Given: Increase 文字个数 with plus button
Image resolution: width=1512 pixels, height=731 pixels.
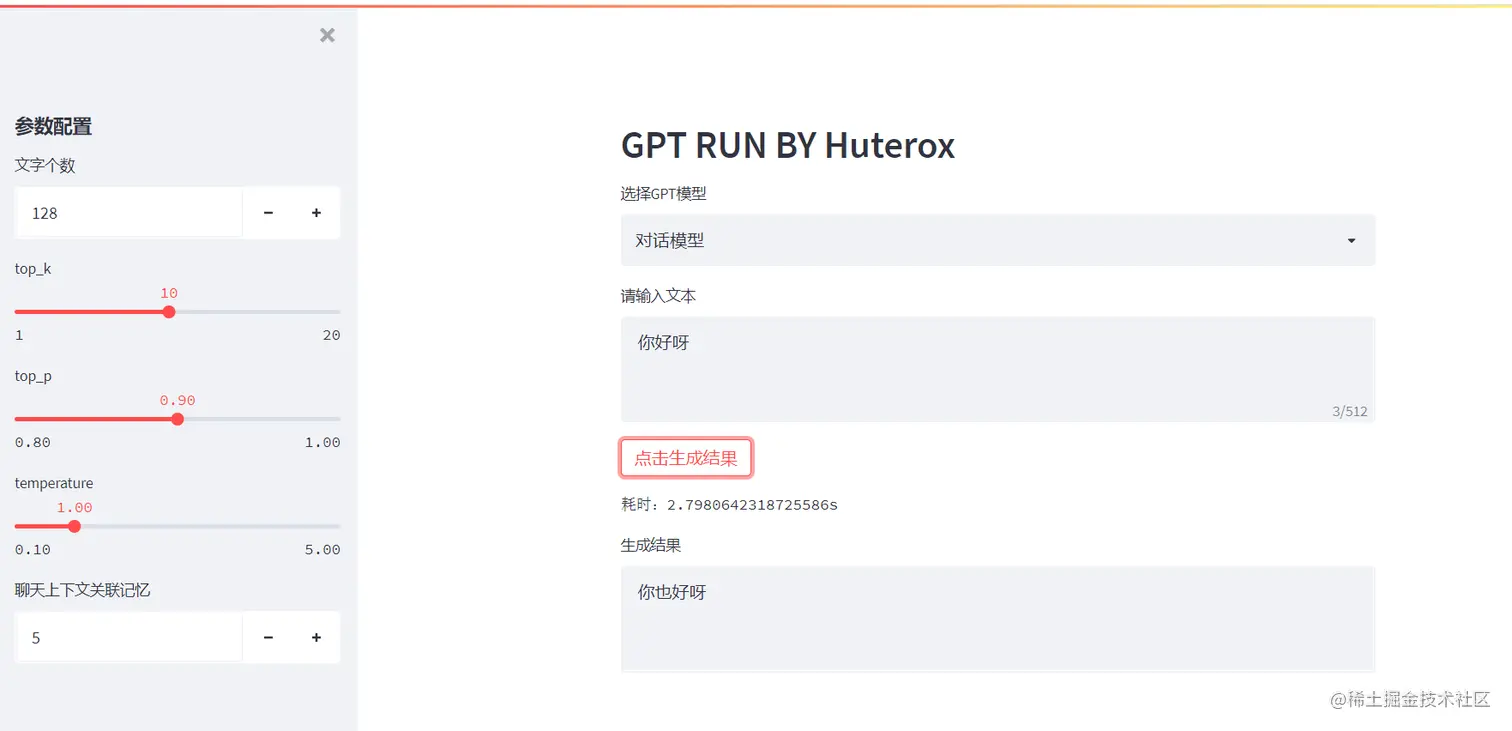Looking at the screenshot, I should click(x=316, y=213).
